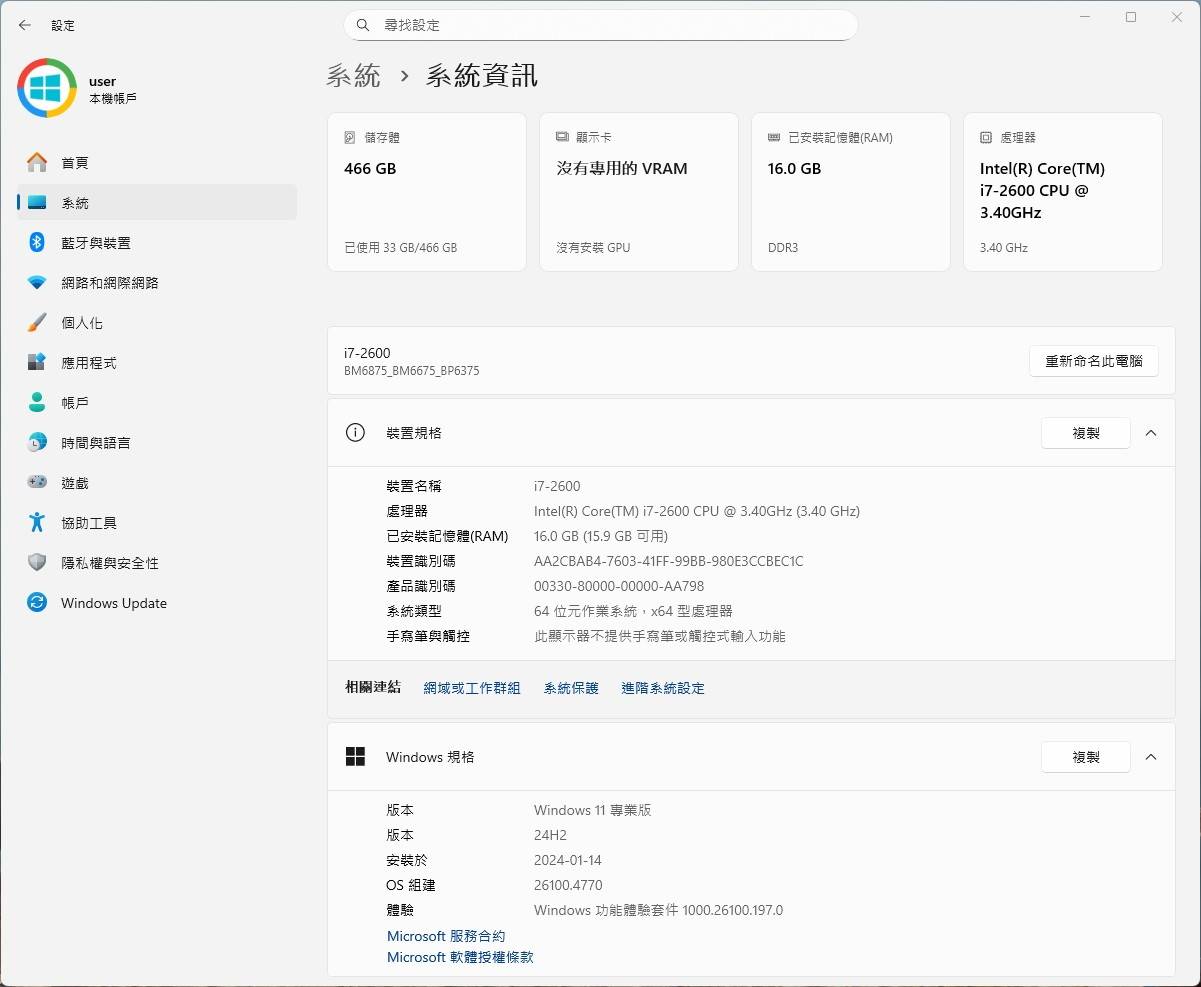This screenshot has width=1201, height=987.
Task: Click the 處理器 i7-2600 card
Action: (1063, 192)
